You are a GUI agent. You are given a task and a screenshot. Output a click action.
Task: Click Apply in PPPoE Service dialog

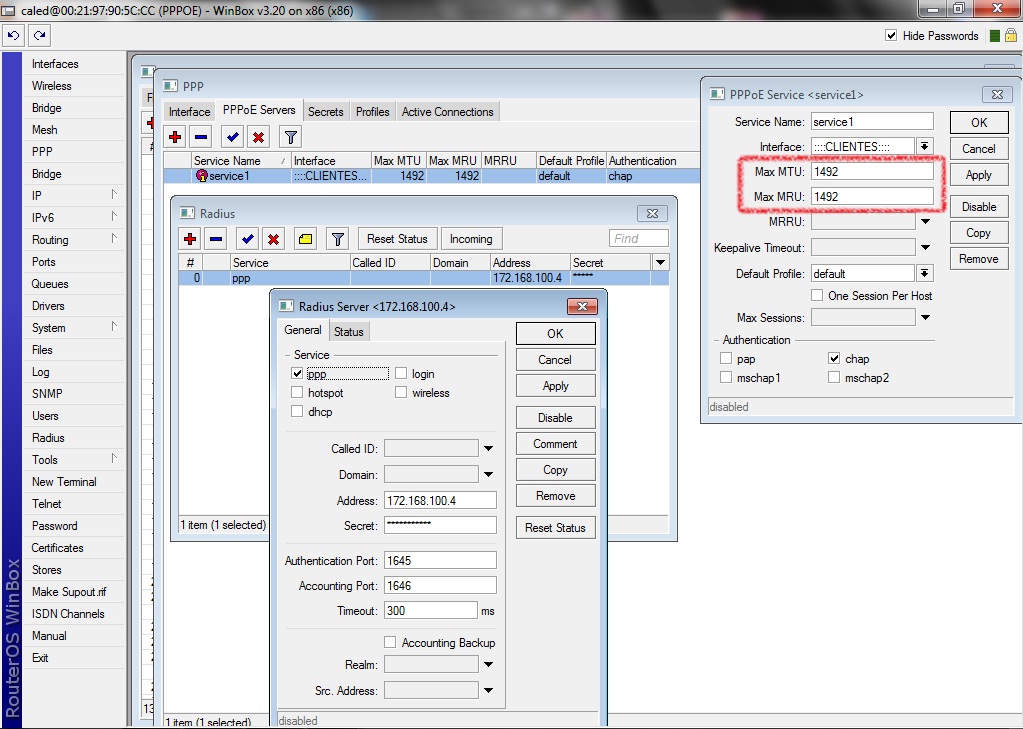[x=978, y=175]
